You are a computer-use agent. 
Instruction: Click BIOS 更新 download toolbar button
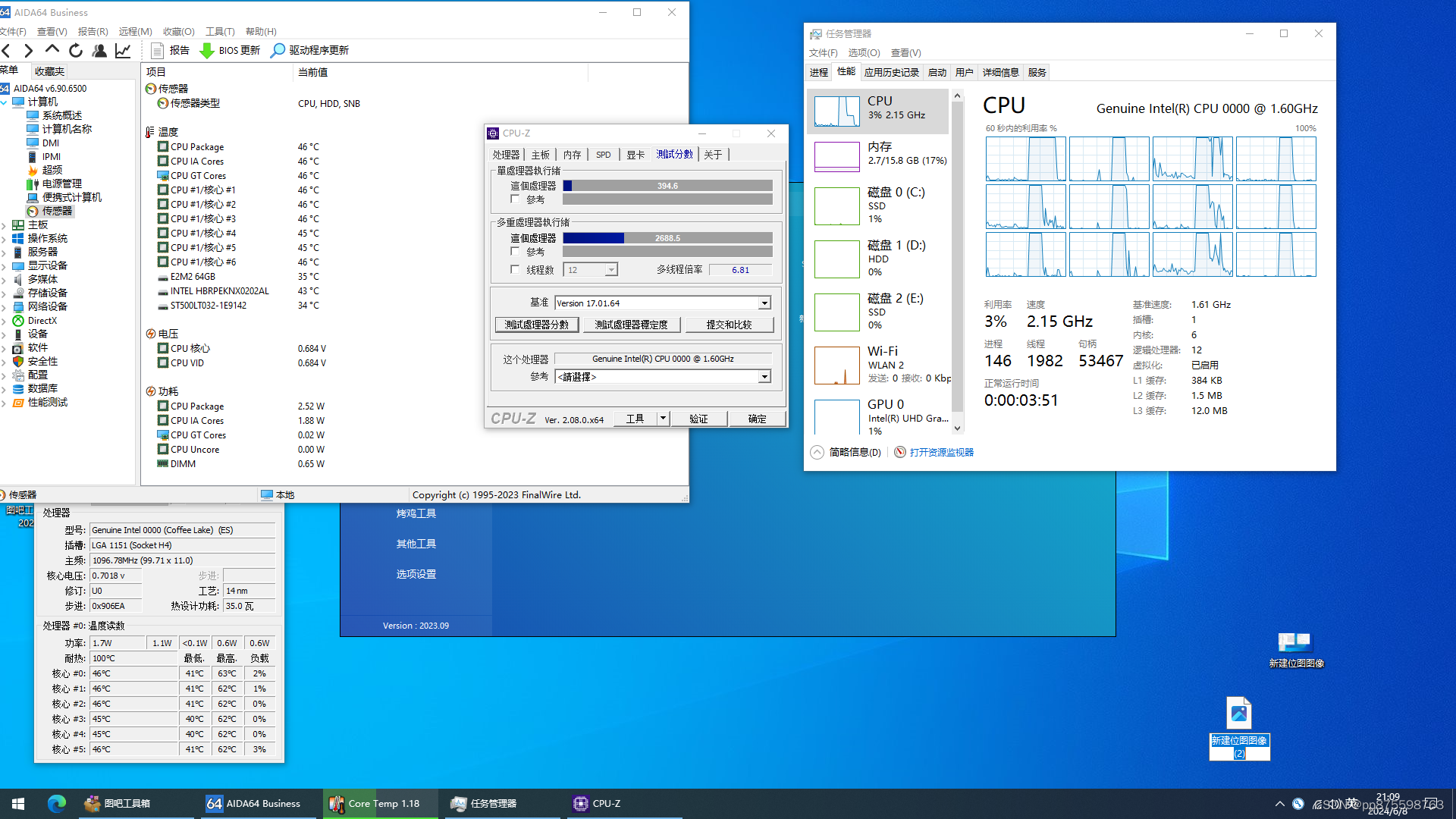230,50
